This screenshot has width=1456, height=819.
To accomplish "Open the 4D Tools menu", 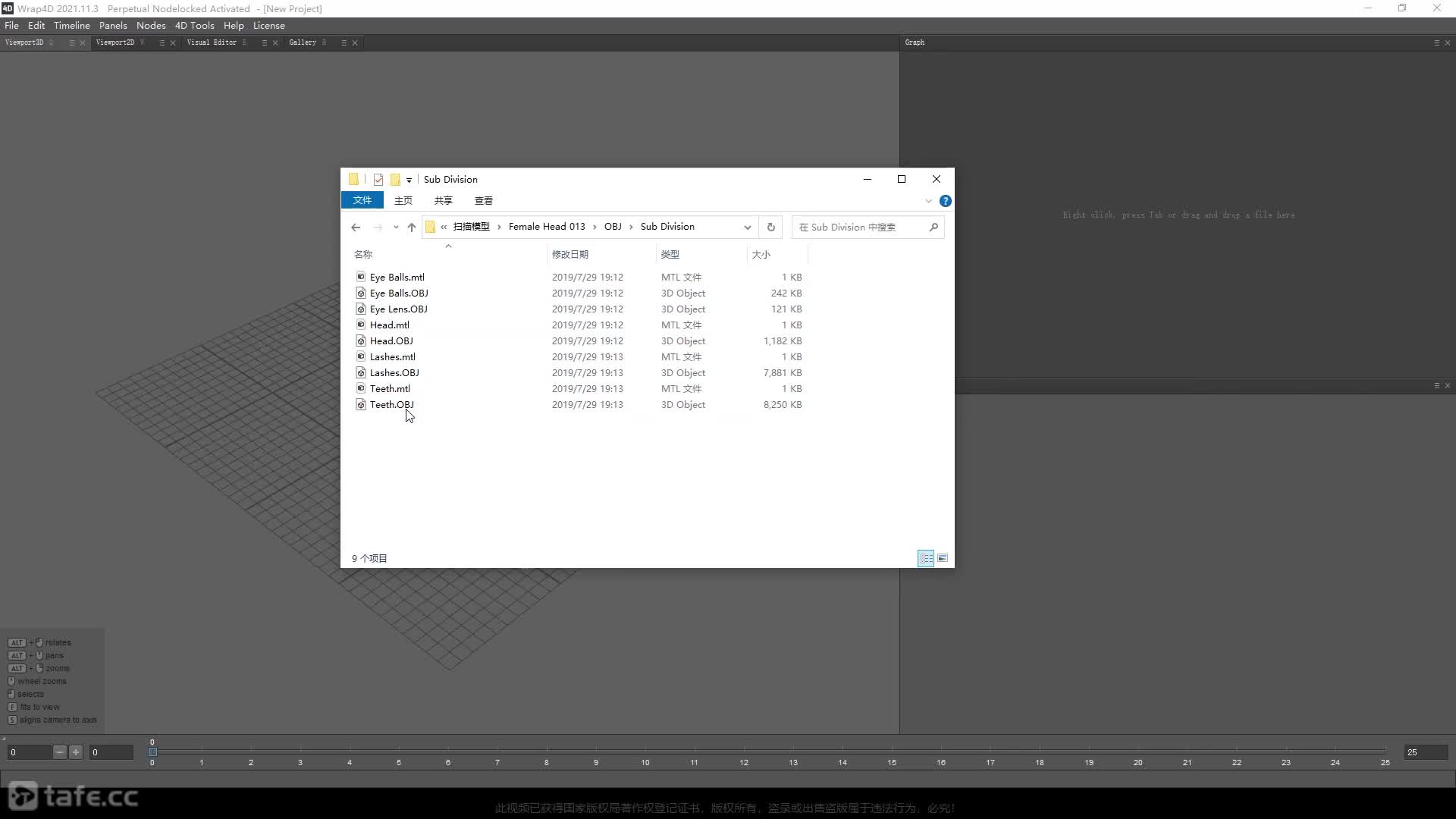I will point(195,25).
